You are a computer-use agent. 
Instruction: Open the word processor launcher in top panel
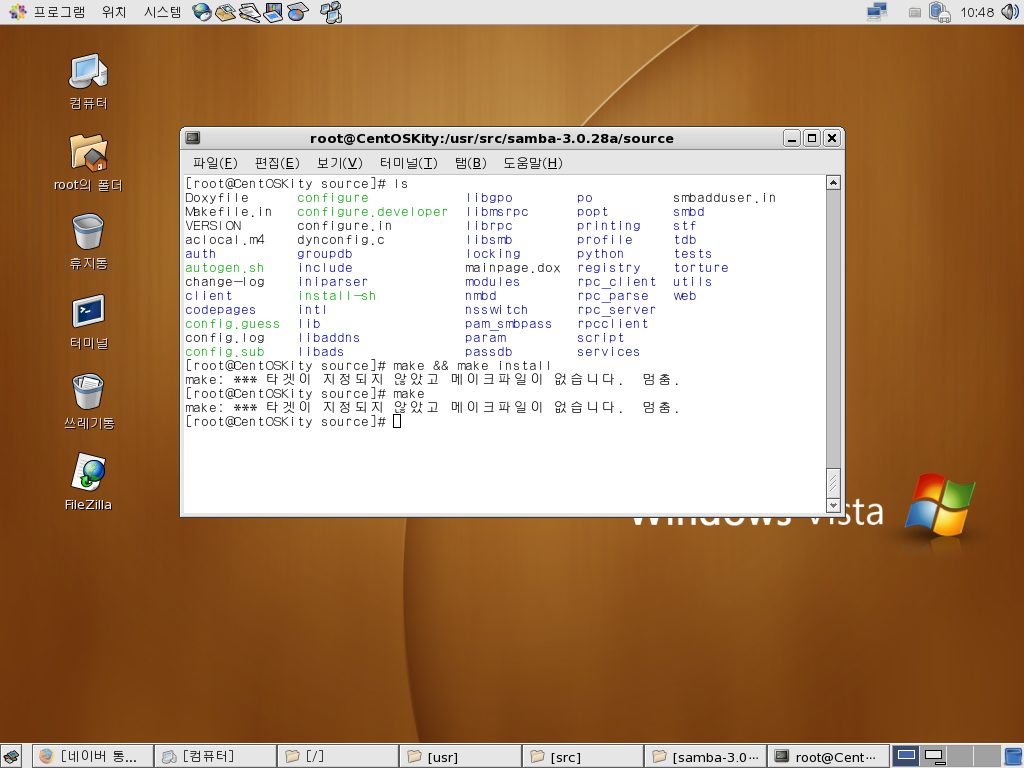point(249,12)
